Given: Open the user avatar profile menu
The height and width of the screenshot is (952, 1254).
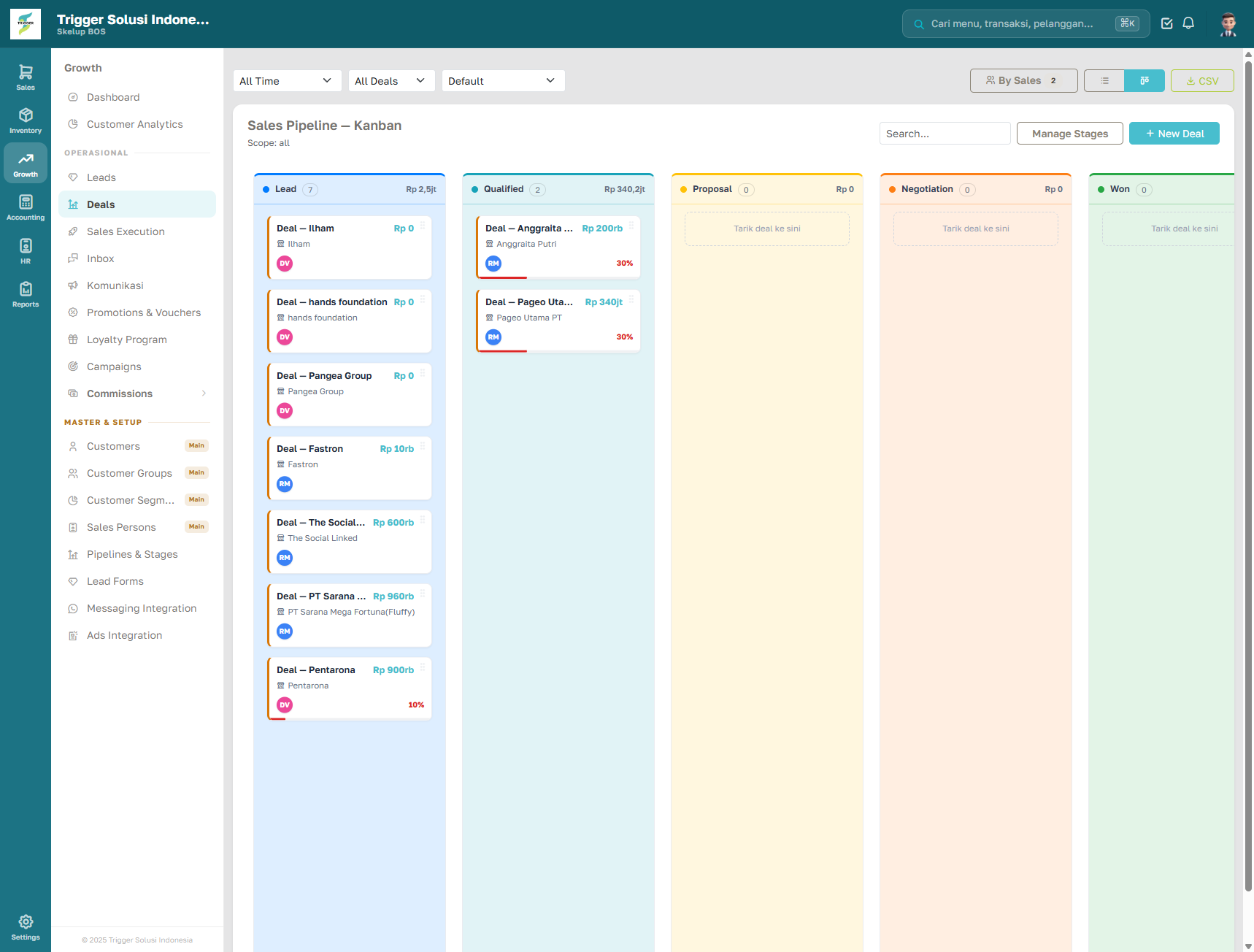Looking at the screenshot, I should 1228,24.
